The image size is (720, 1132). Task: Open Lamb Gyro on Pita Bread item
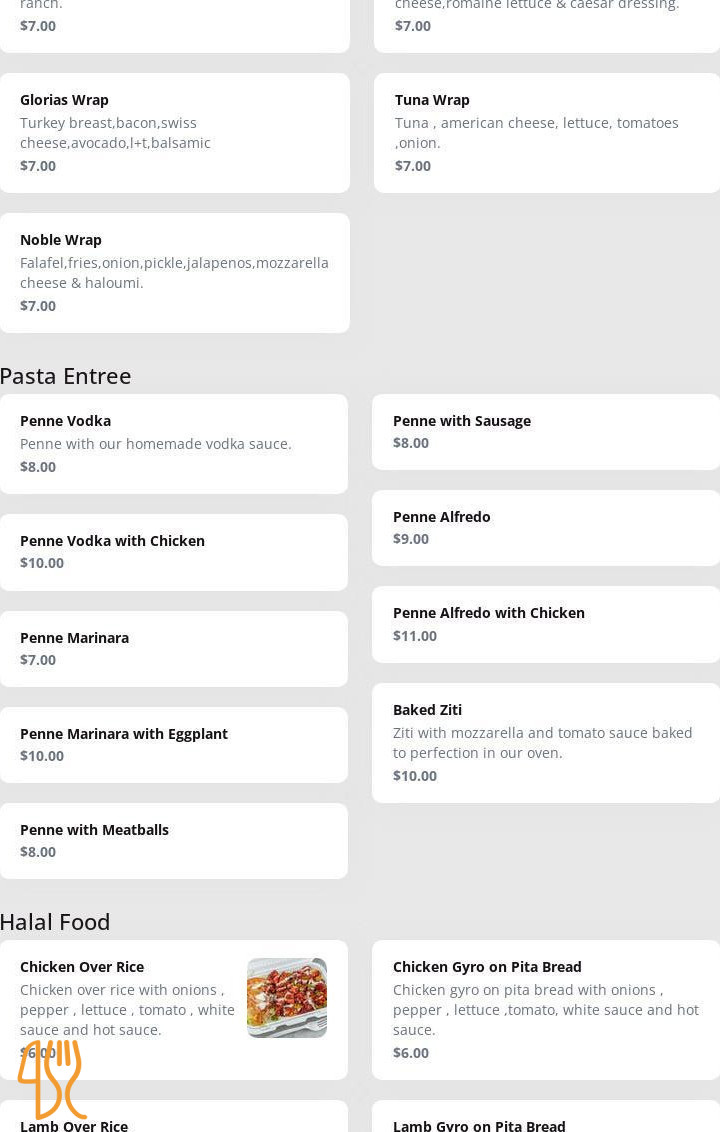click(546, 1120)
